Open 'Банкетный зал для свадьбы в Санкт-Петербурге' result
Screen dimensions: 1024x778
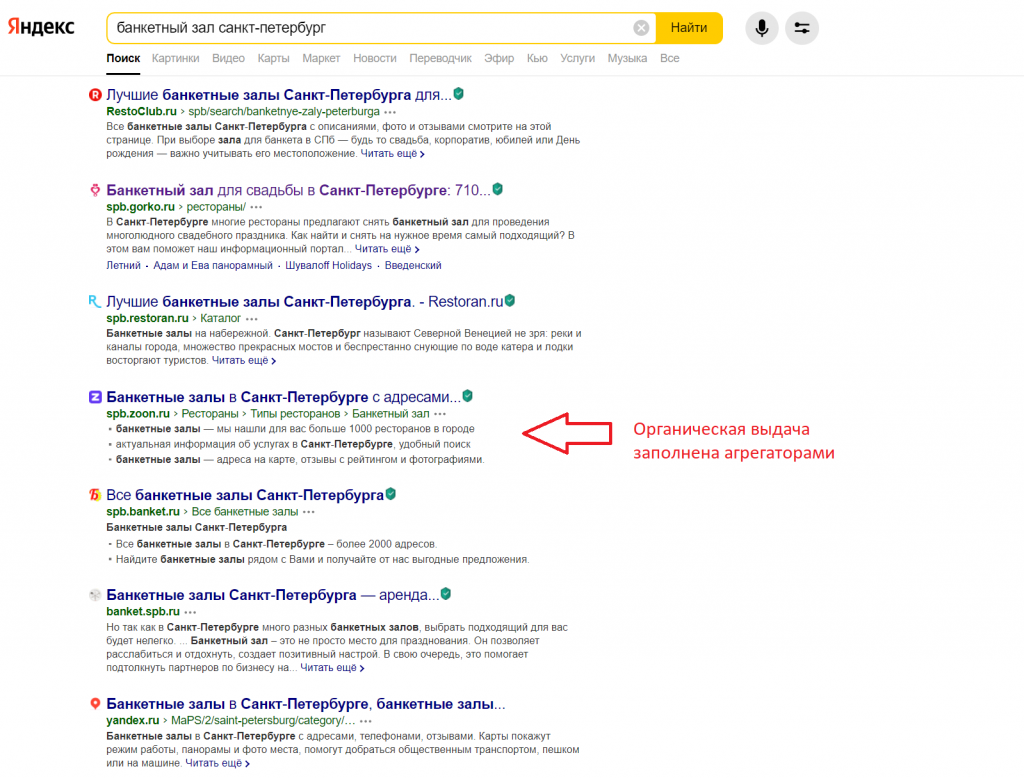[x=298, y=190]
